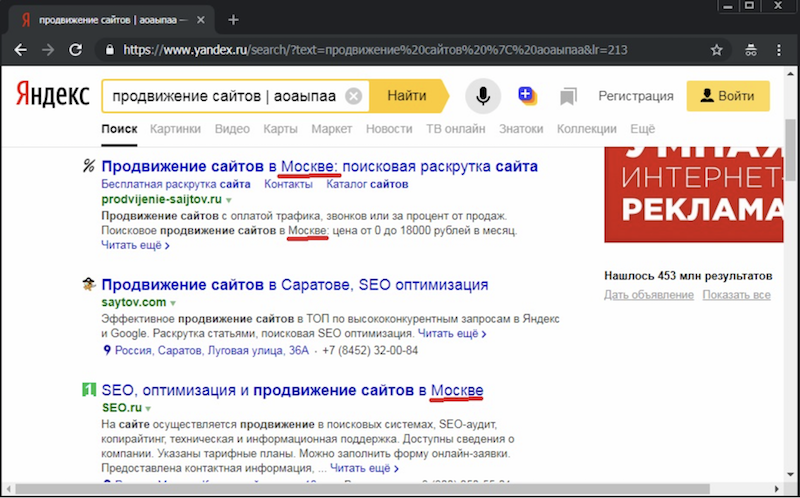Click the Яндекс logo
This screenshot has width=800, height=498.
[53, 95]
